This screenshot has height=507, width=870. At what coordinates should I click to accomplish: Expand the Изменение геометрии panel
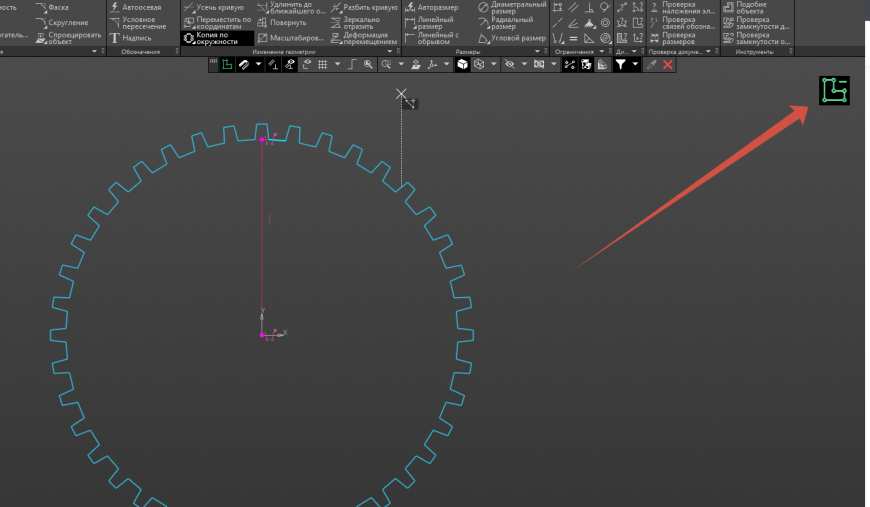pos(390,52)
